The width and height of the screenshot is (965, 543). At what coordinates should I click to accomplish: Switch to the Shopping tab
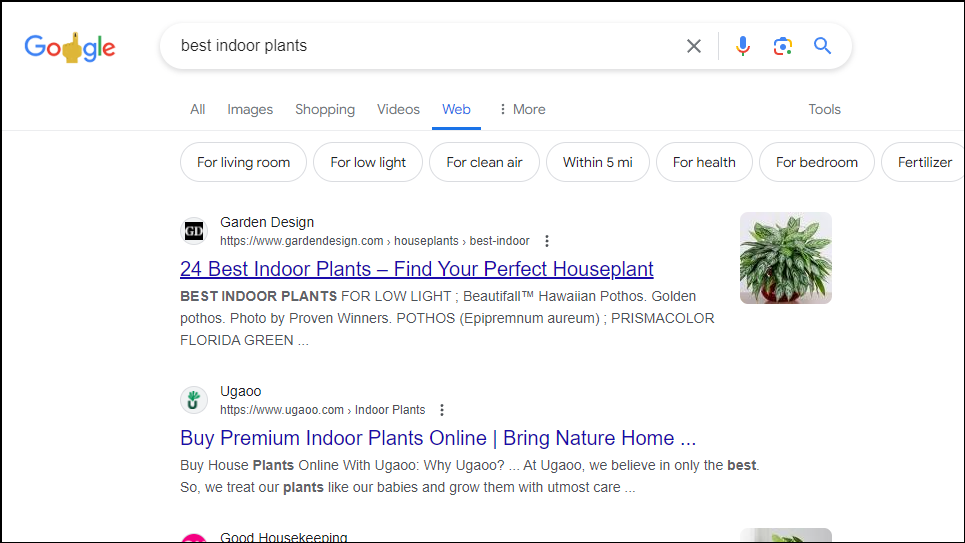[325, 110]
